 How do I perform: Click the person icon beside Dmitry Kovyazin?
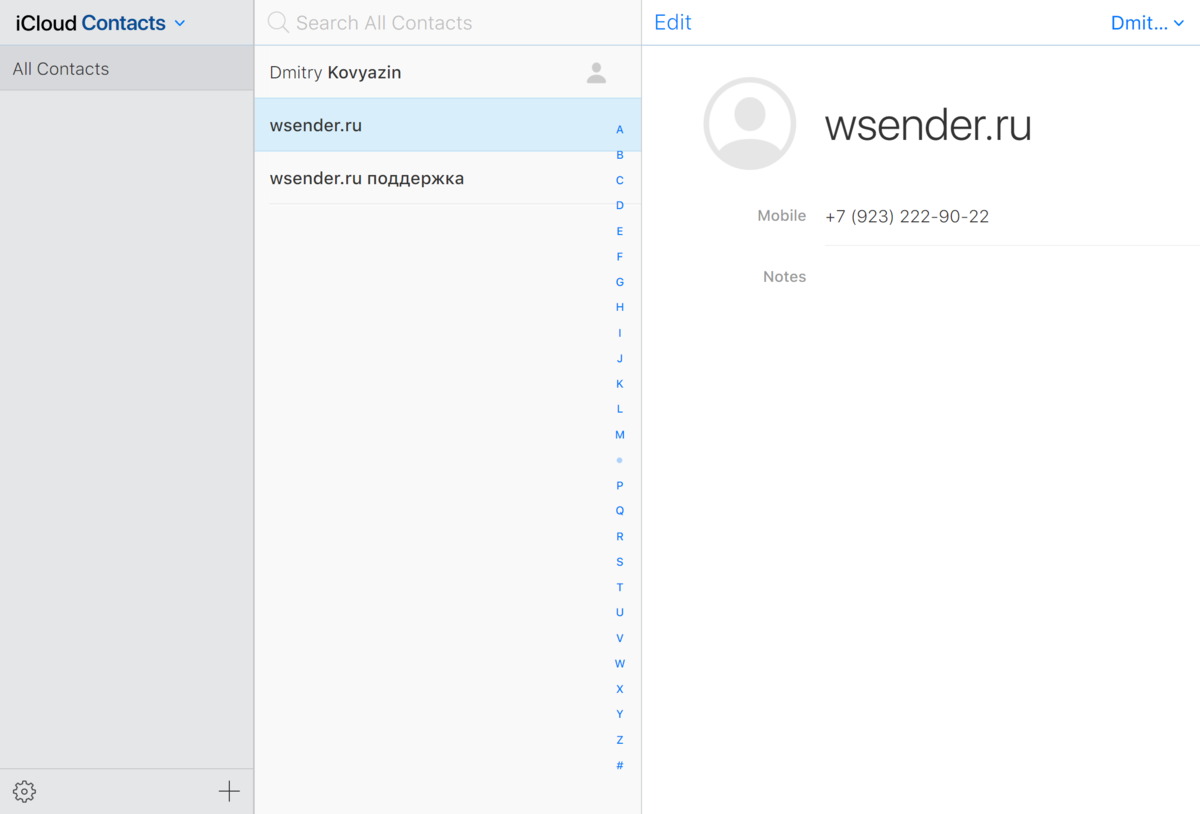[597, 73]
